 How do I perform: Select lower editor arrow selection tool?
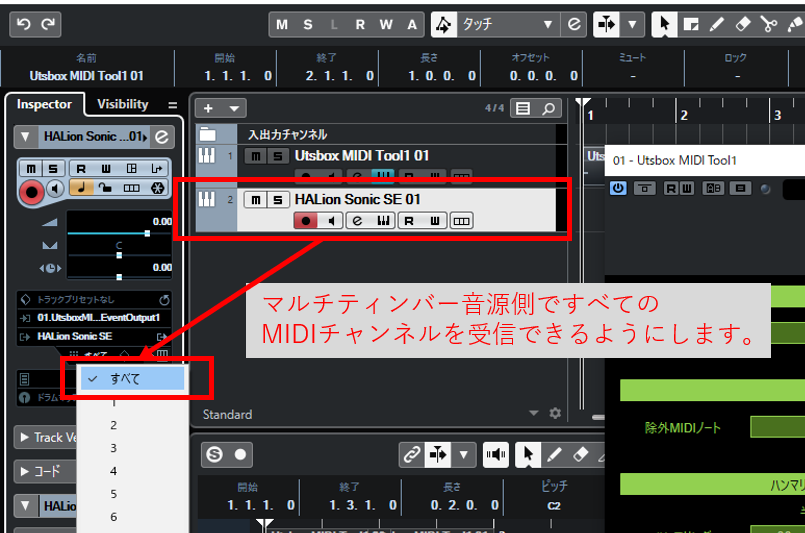click(x=528, y=454)
